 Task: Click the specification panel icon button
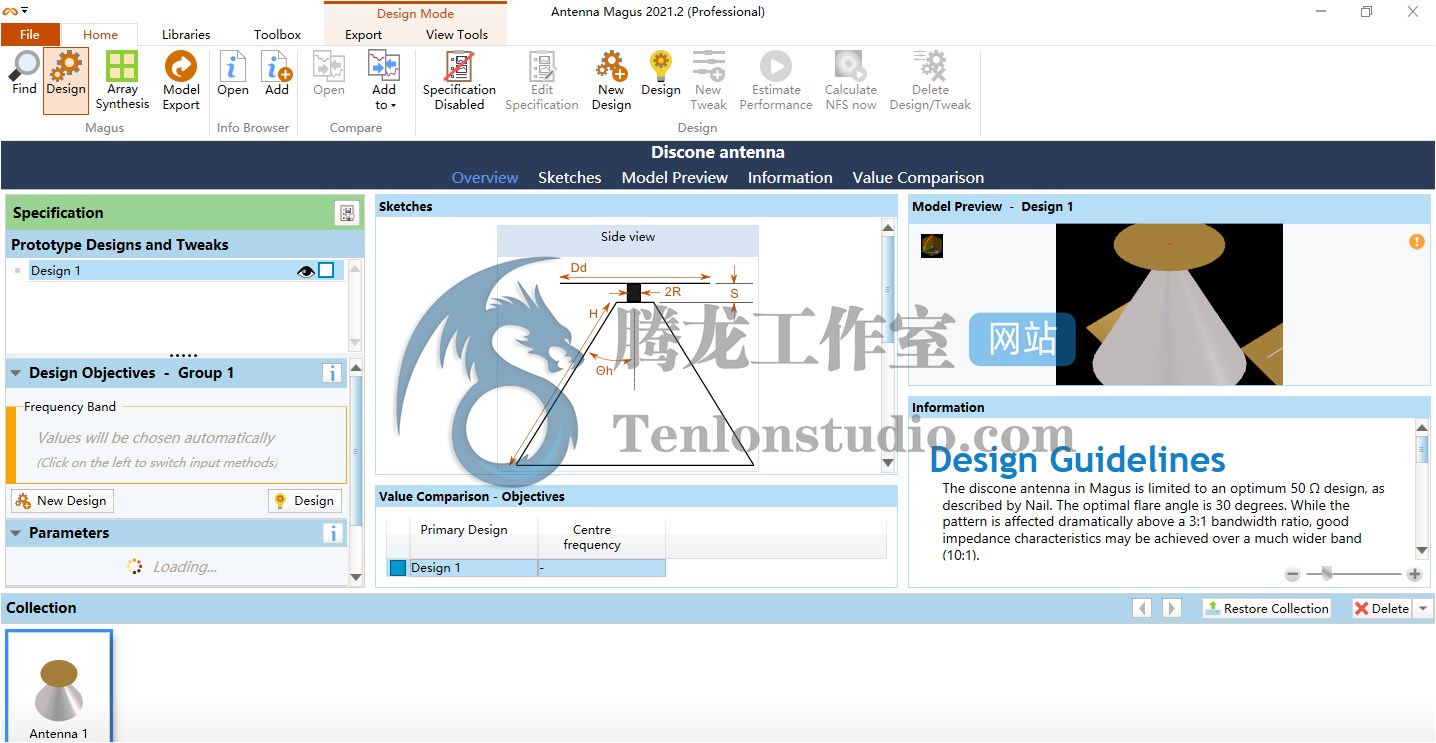coord(347,213)
